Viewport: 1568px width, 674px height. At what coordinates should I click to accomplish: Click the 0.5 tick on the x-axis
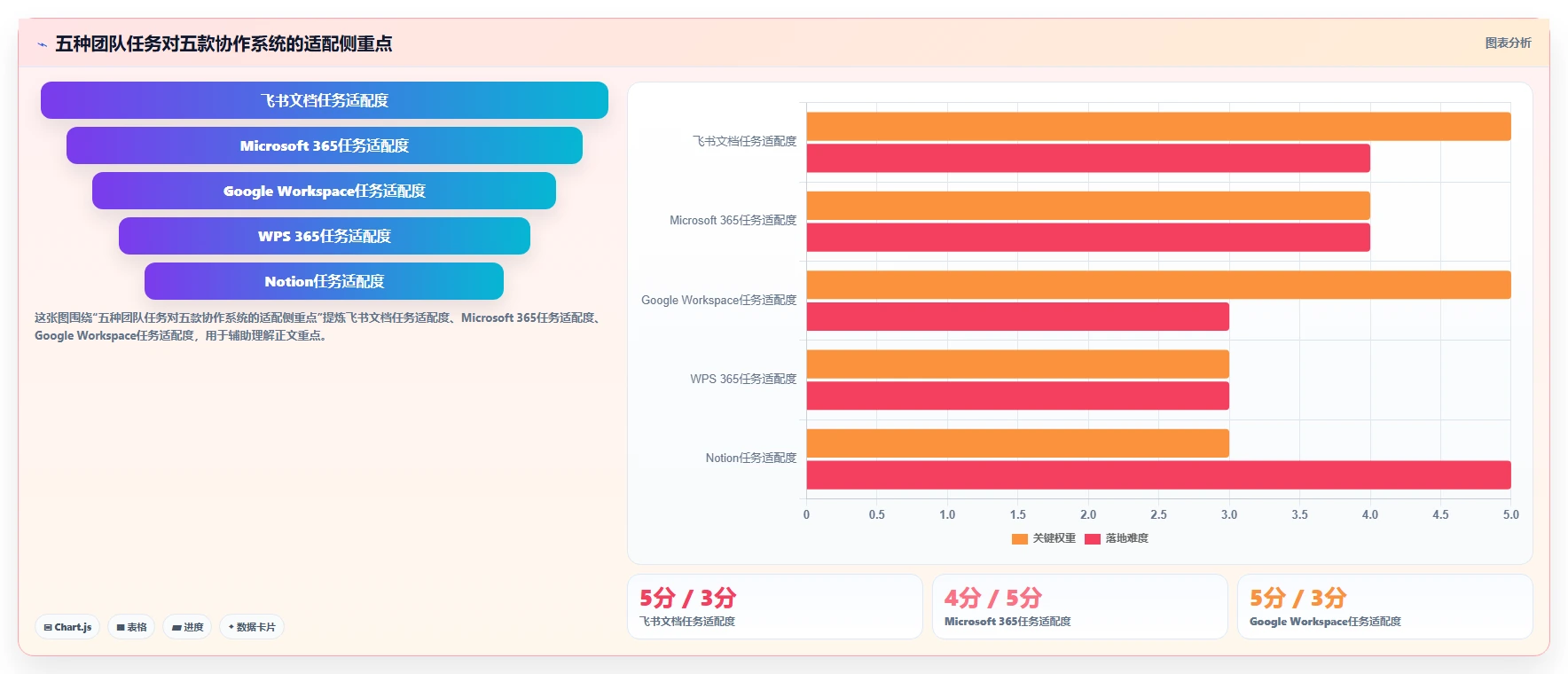click(876, 514)
